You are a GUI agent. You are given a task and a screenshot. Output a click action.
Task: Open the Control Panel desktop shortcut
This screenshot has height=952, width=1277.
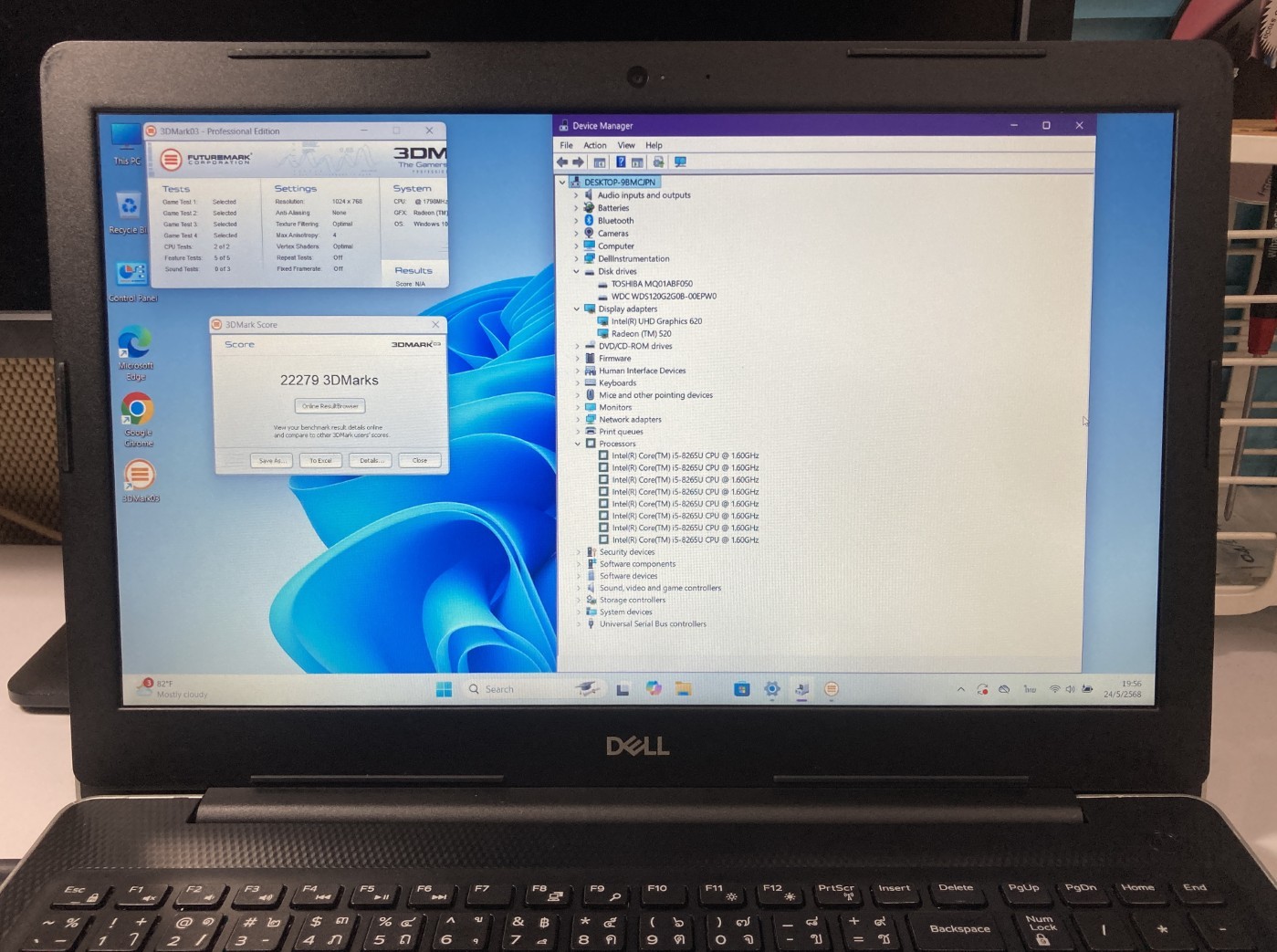(x=133, y=281)
